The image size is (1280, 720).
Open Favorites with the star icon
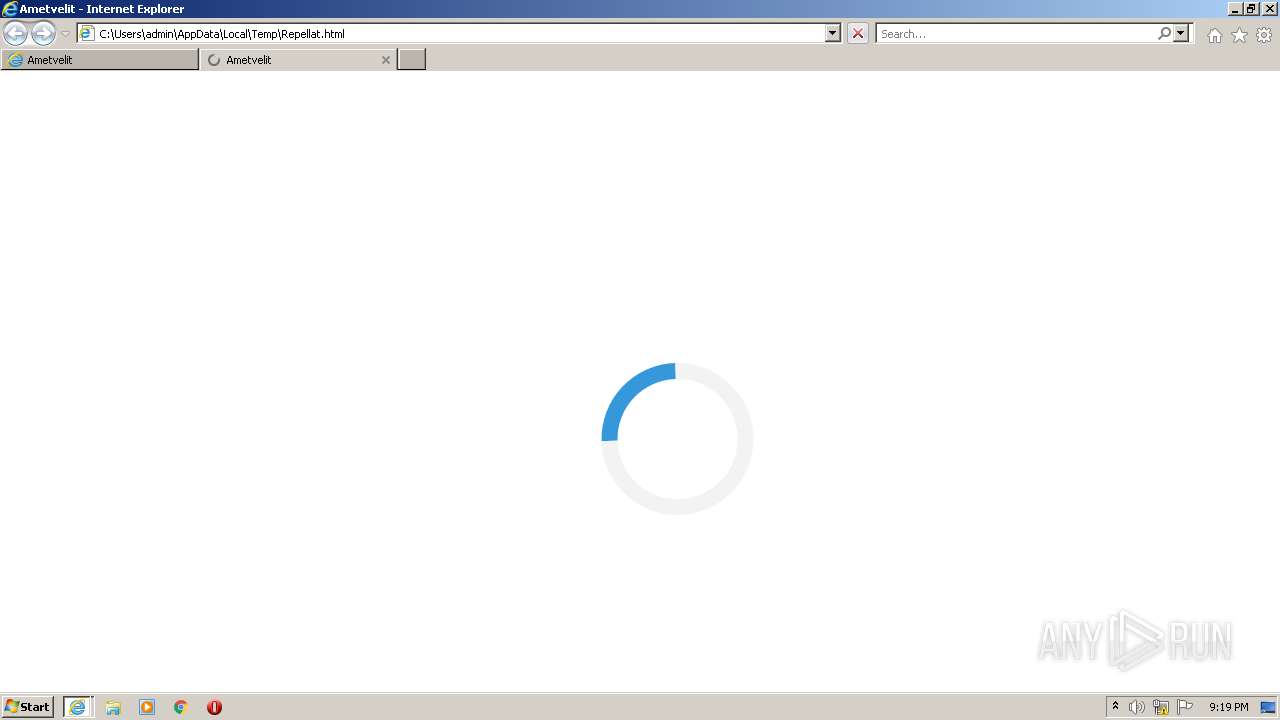coord(1239,35)
